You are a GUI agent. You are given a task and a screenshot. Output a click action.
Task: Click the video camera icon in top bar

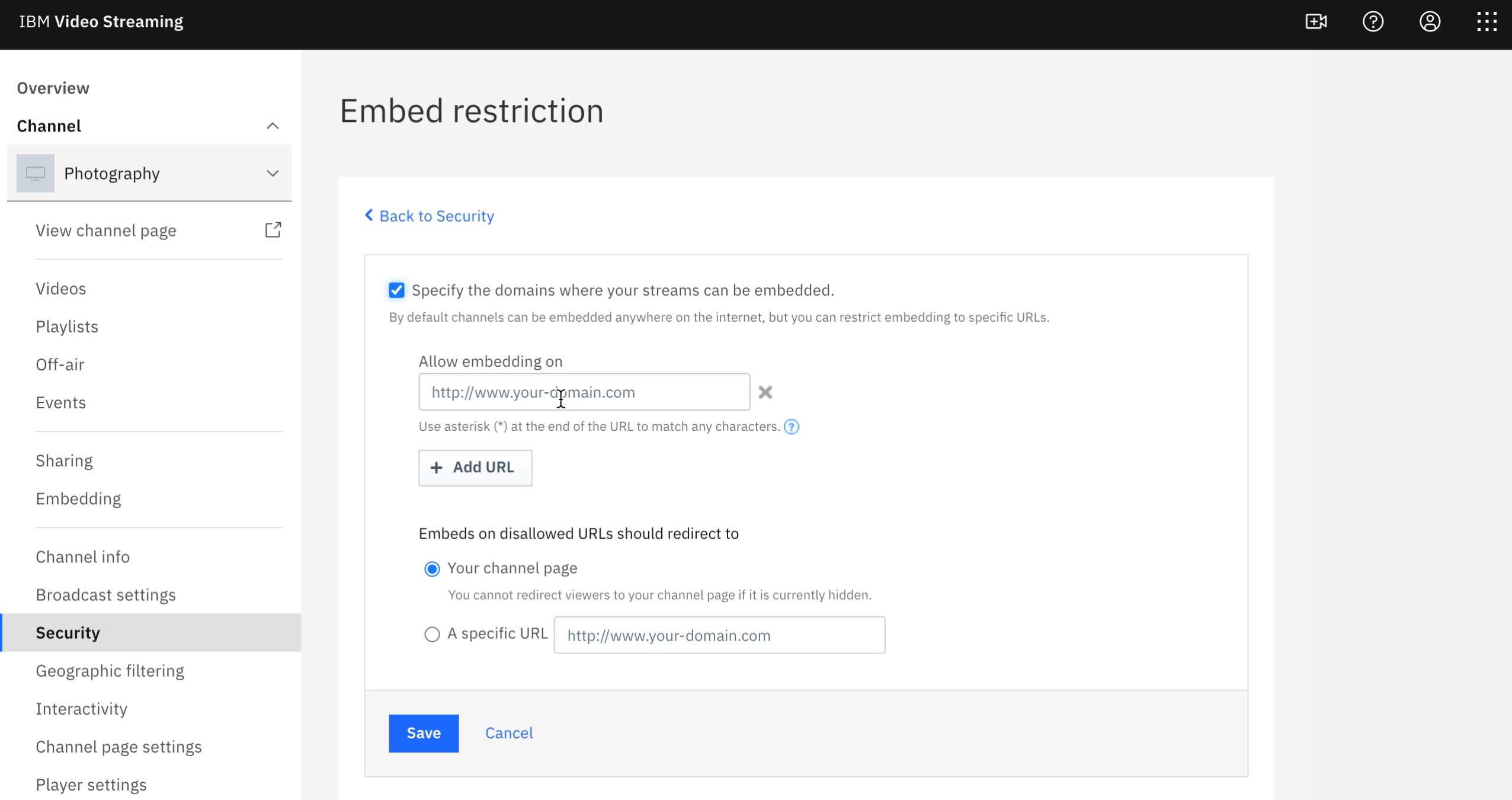coord(1316,22)
